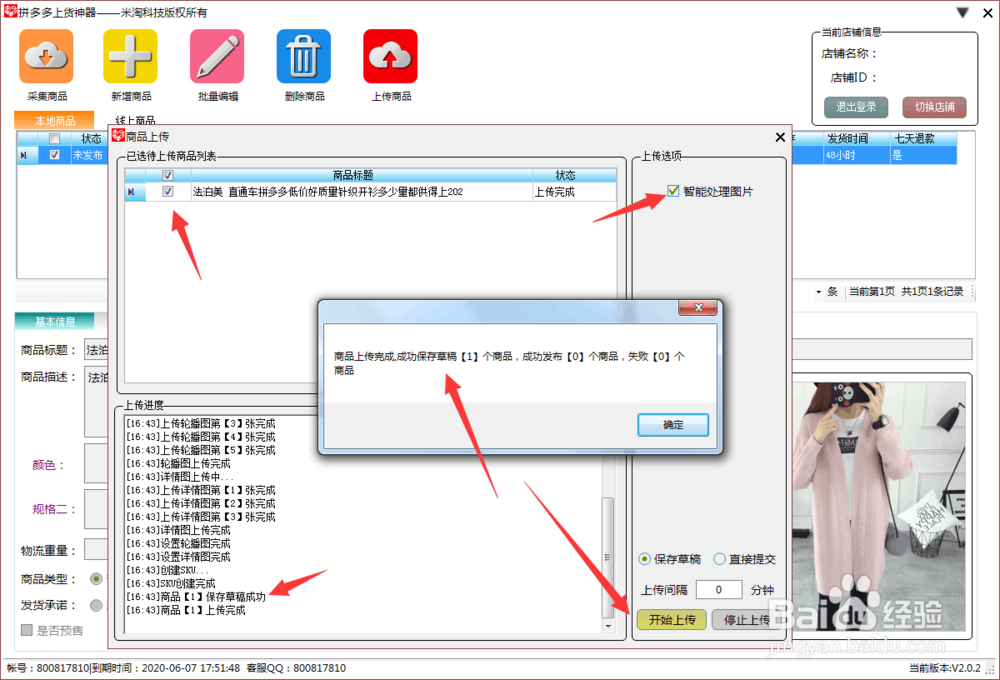Click the 颜色 field box
This screenshot has width=1000, height=680.
click(x=96, y=464)
